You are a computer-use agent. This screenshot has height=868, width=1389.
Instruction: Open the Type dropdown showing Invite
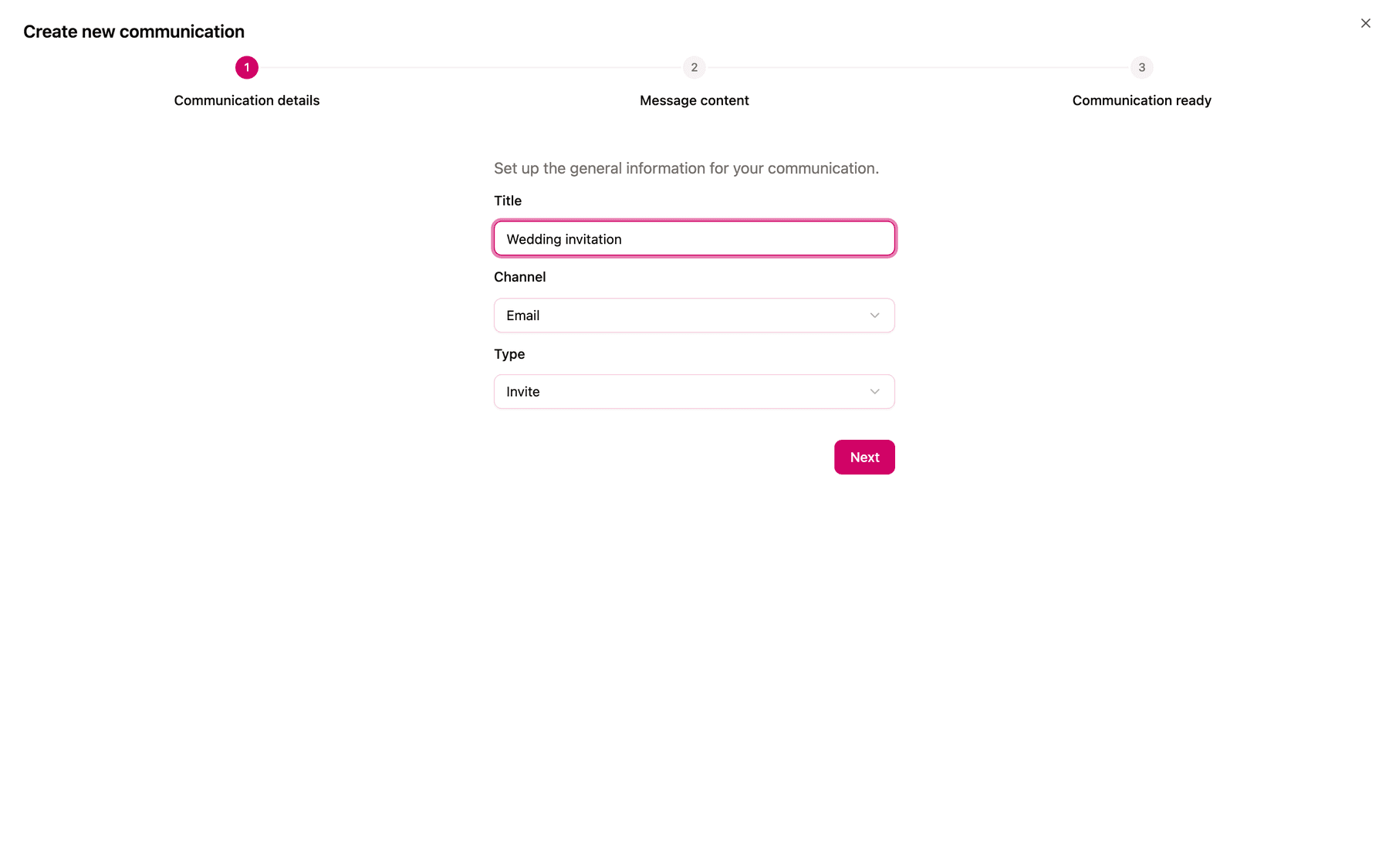(694, 392)
